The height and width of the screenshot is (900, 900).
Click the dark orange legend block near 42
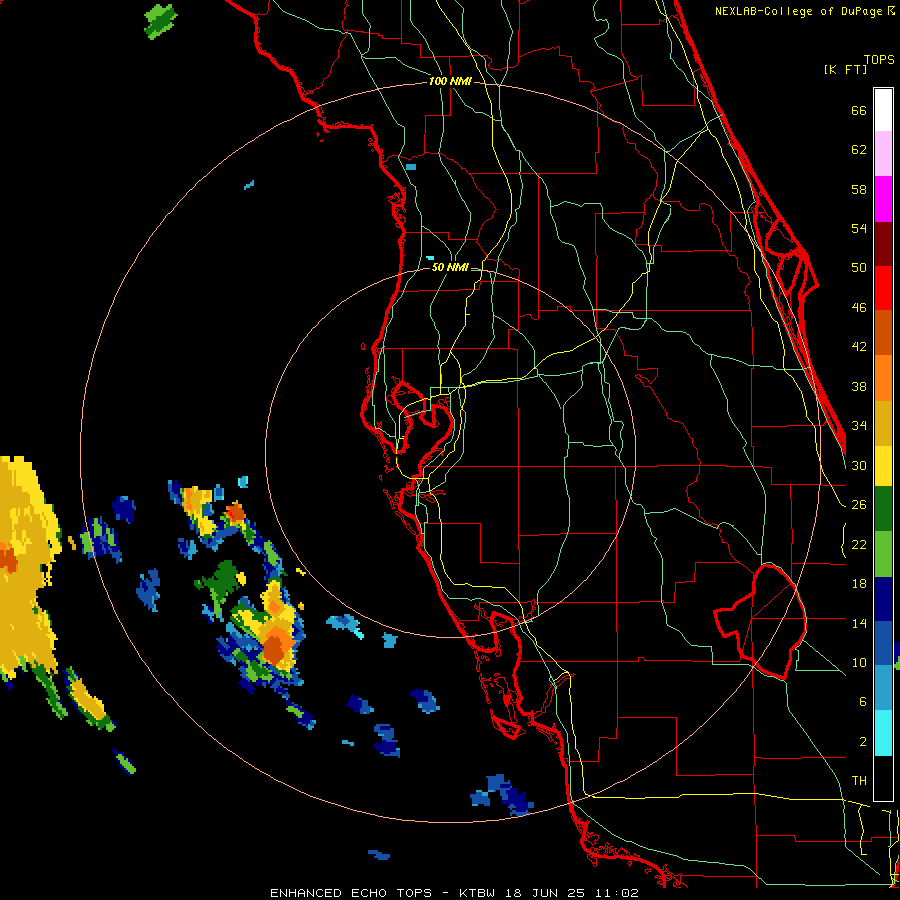883,333
